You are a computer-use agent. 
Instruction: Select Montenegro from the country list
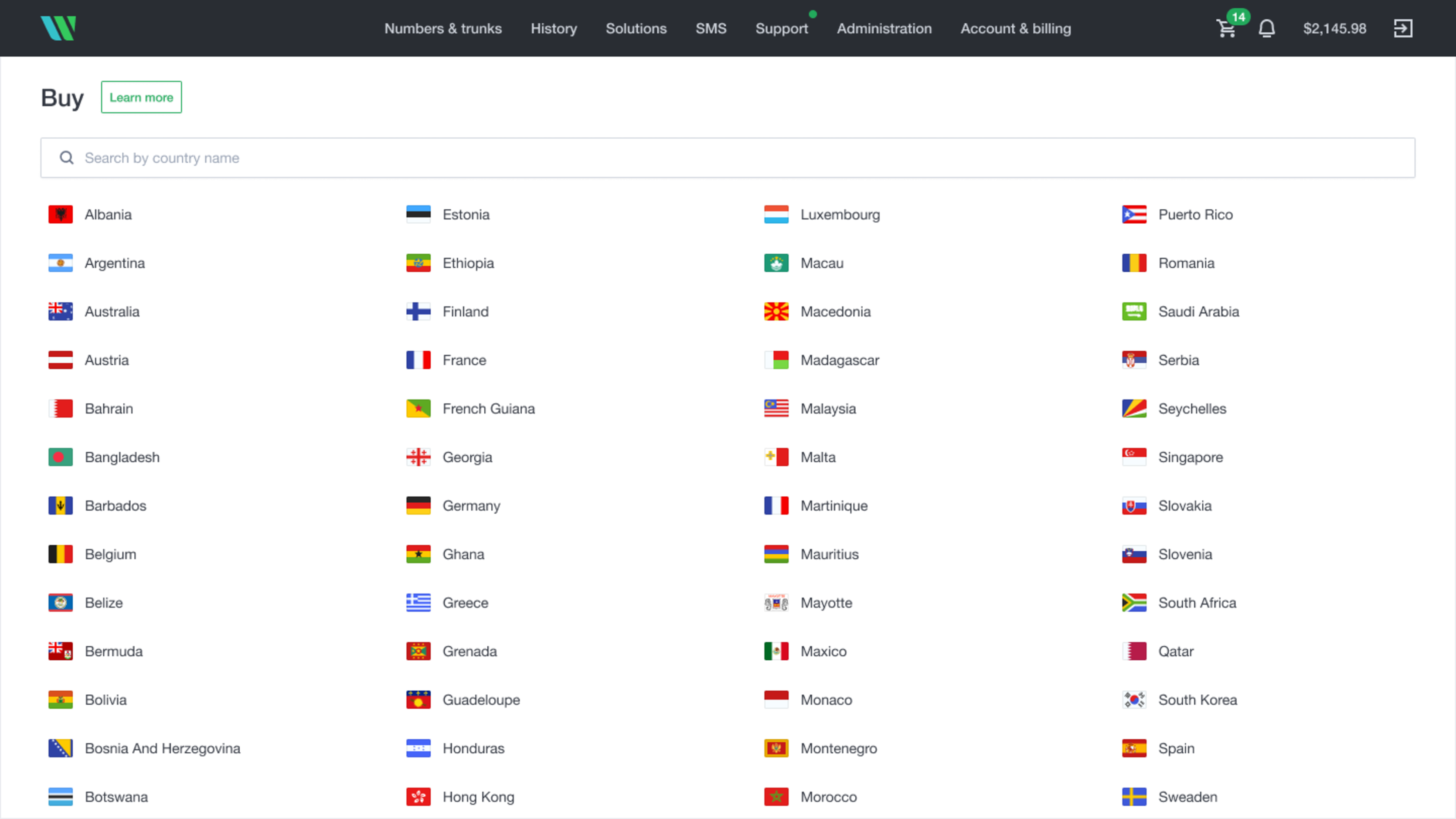point(839,748)
